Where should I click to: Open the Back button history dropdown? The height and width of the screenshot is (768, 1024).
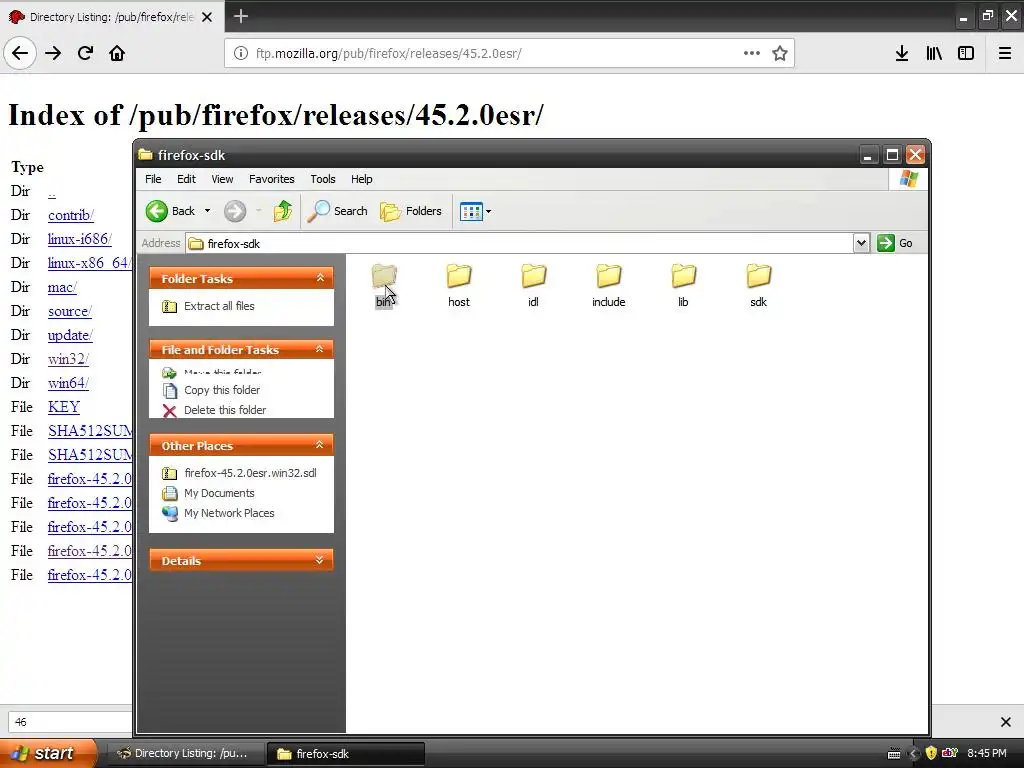[208, 211]
